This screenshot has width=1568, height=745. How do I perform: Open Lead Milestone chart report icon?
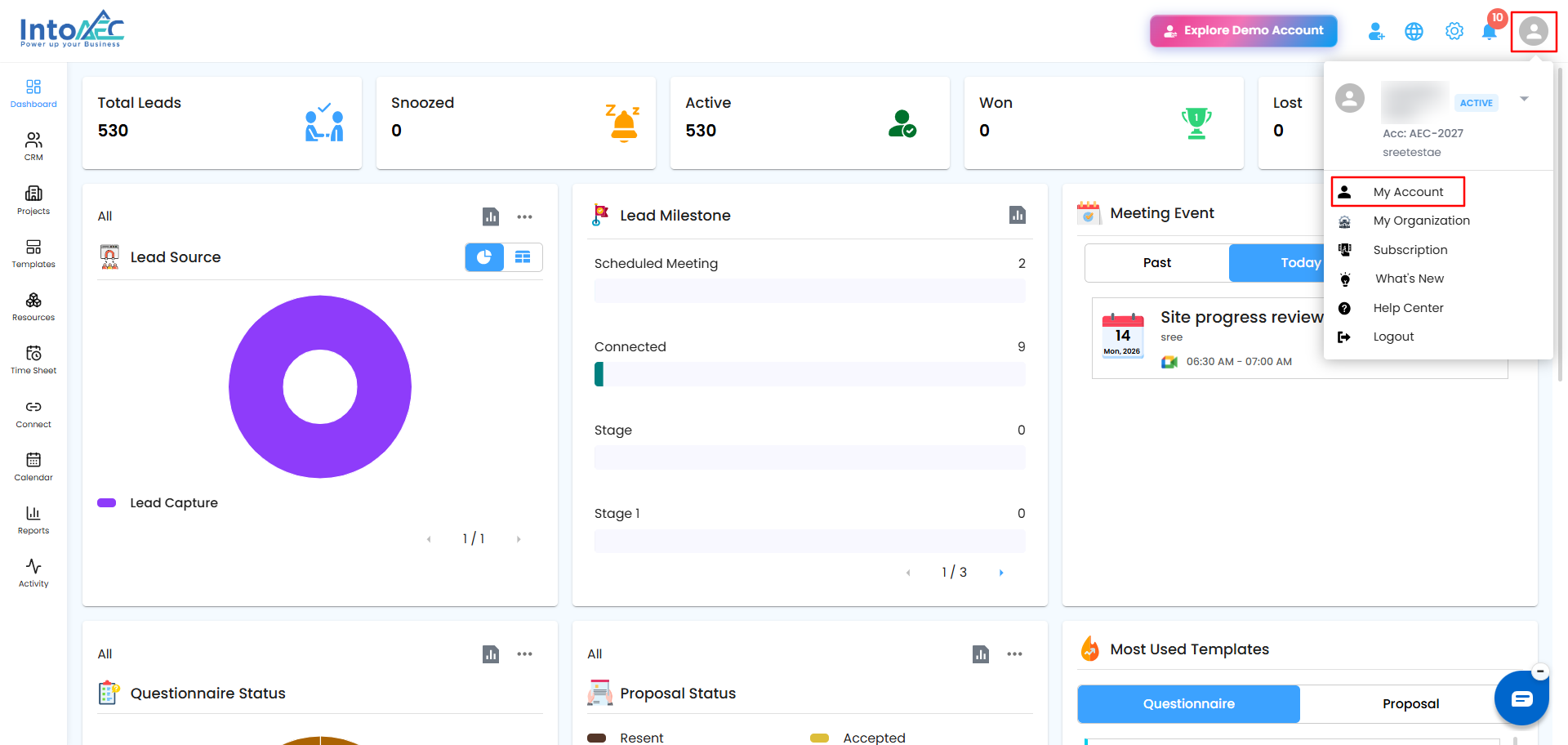click(x=1017, y=215)
